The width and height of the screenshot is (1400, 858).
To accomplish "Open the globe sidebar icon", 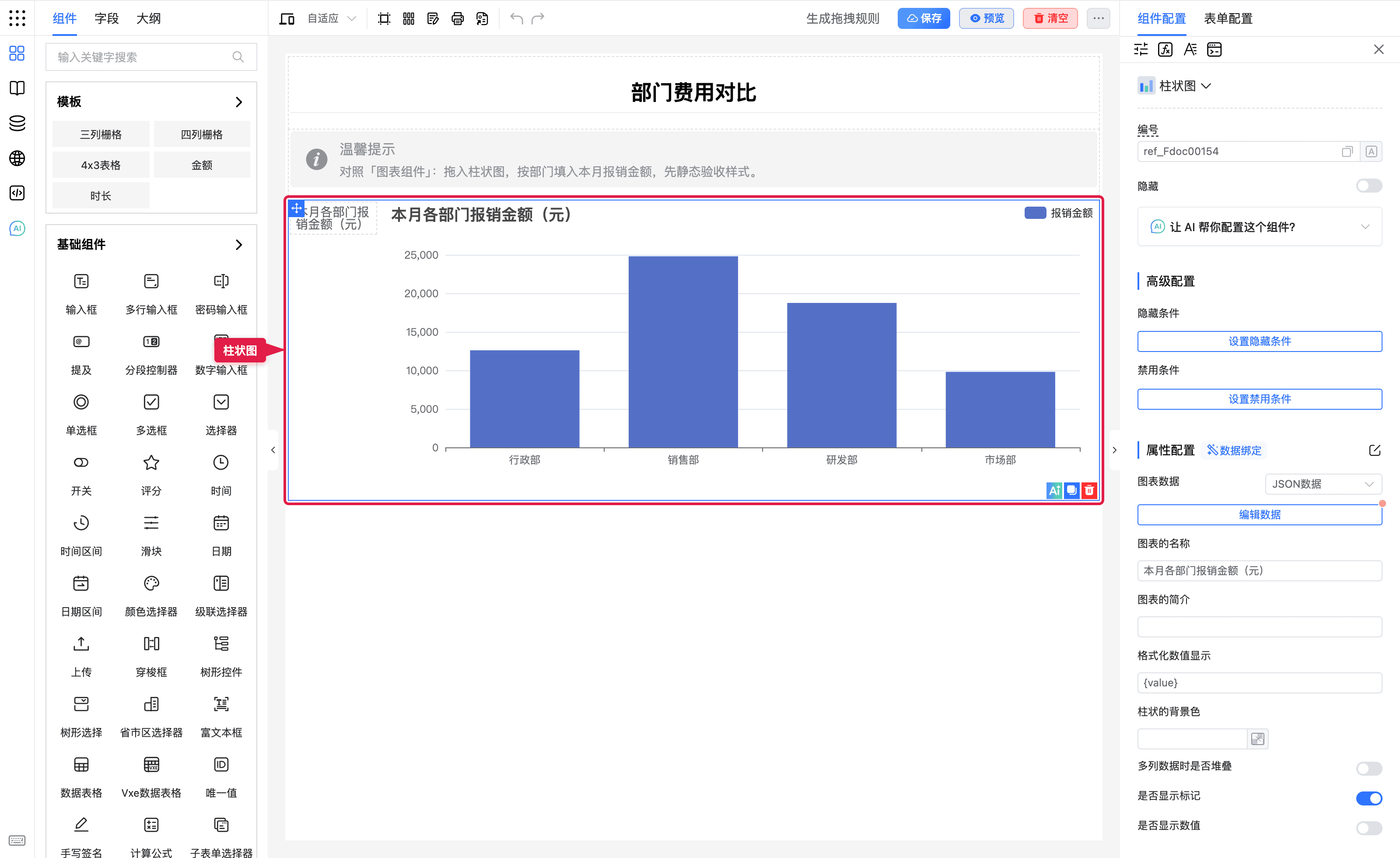I will 17,158.
